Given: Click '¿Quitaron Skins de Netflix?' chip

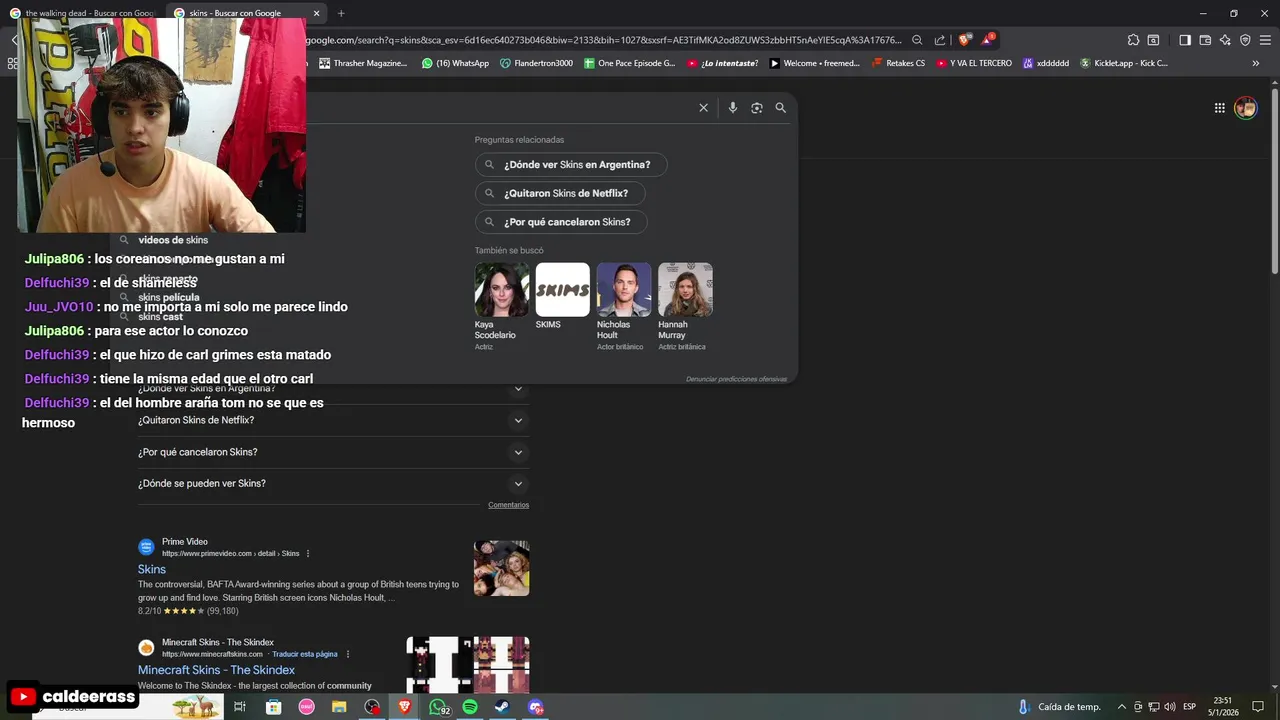Looking at the screenshot, I should [x=560, y=193].
